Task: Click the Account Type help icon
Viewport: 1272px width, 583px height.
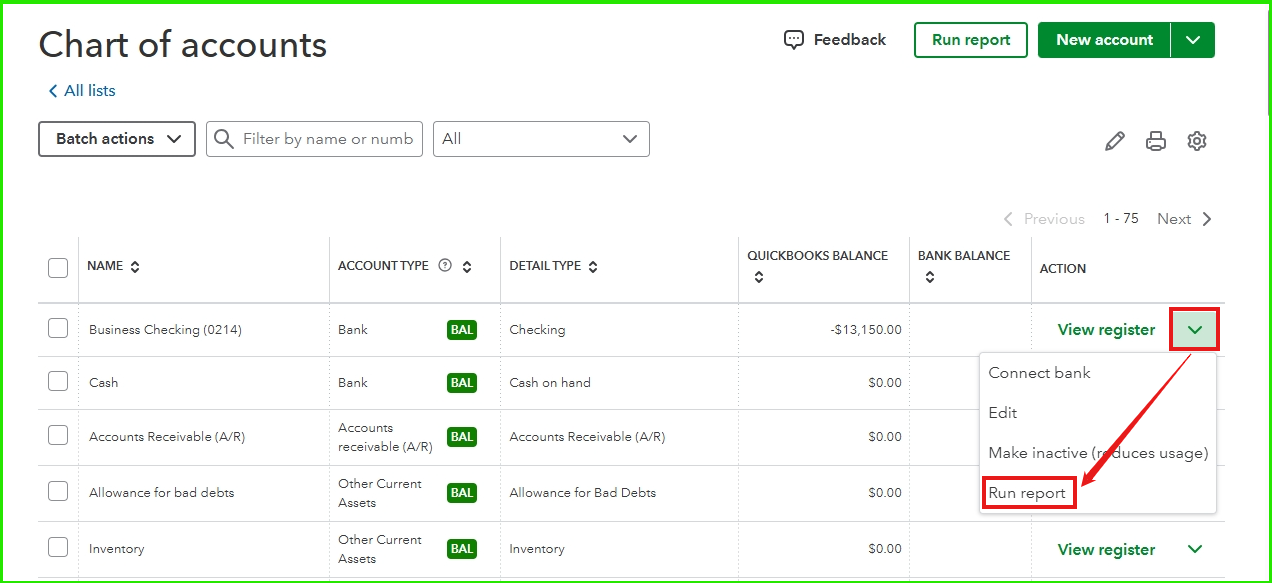Action: tap(445, 266)
